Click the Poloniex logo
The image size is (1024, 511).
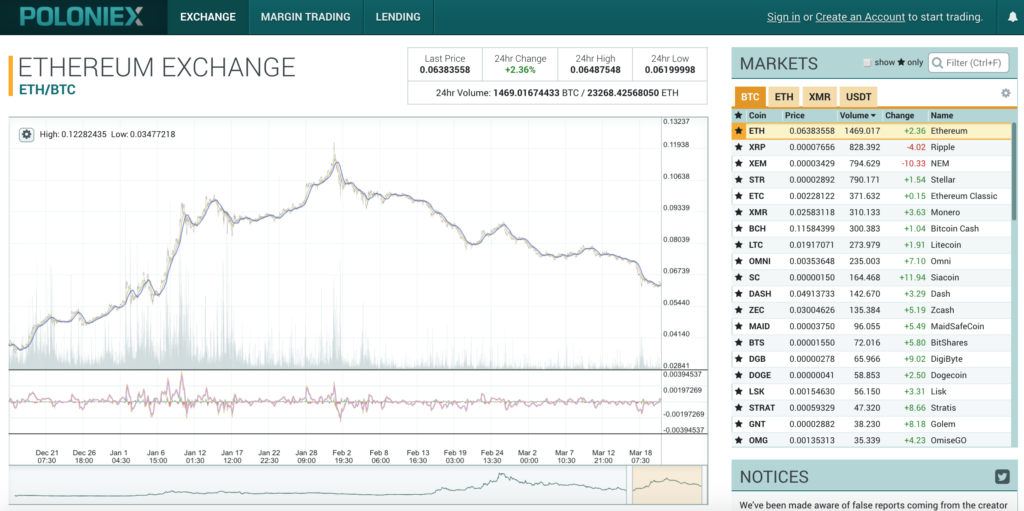[81, 17]
